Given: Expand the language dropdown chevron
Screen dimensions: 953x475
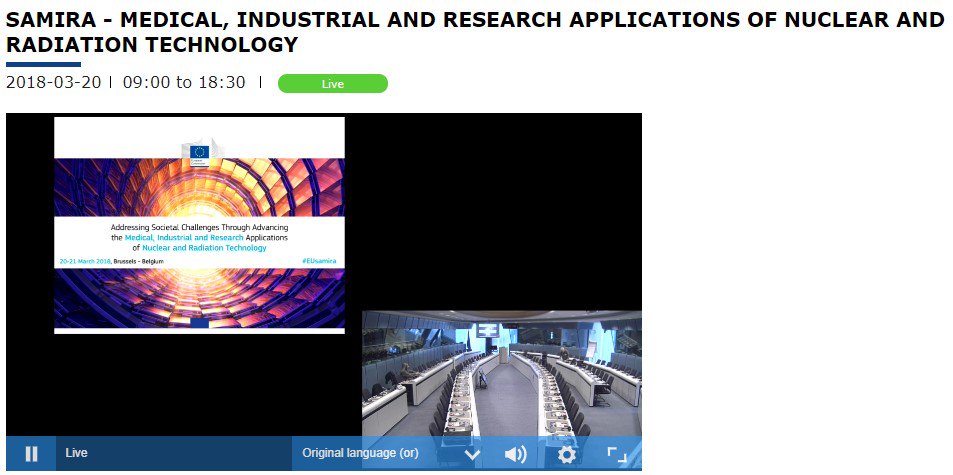Looking at the screenshot, I should [472, 454].
